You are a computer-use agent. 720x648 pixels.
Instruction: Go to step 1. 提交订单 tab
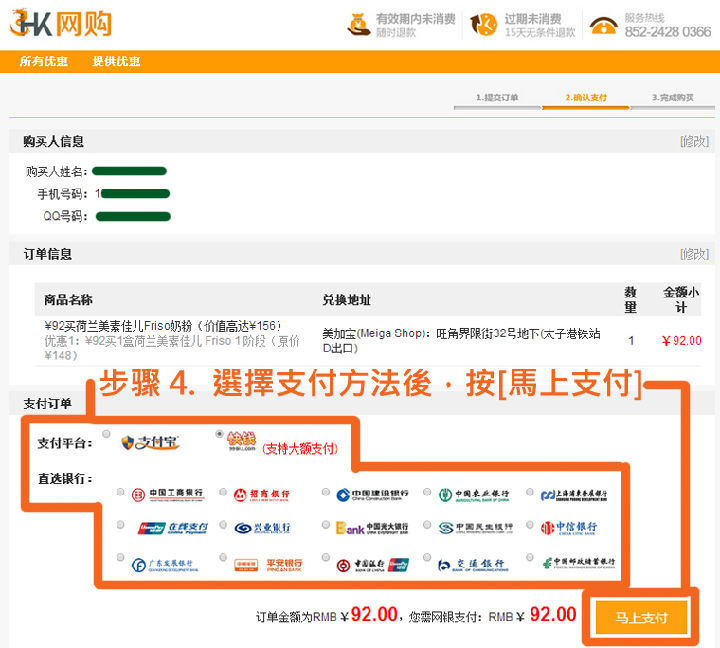coord(496,98)
